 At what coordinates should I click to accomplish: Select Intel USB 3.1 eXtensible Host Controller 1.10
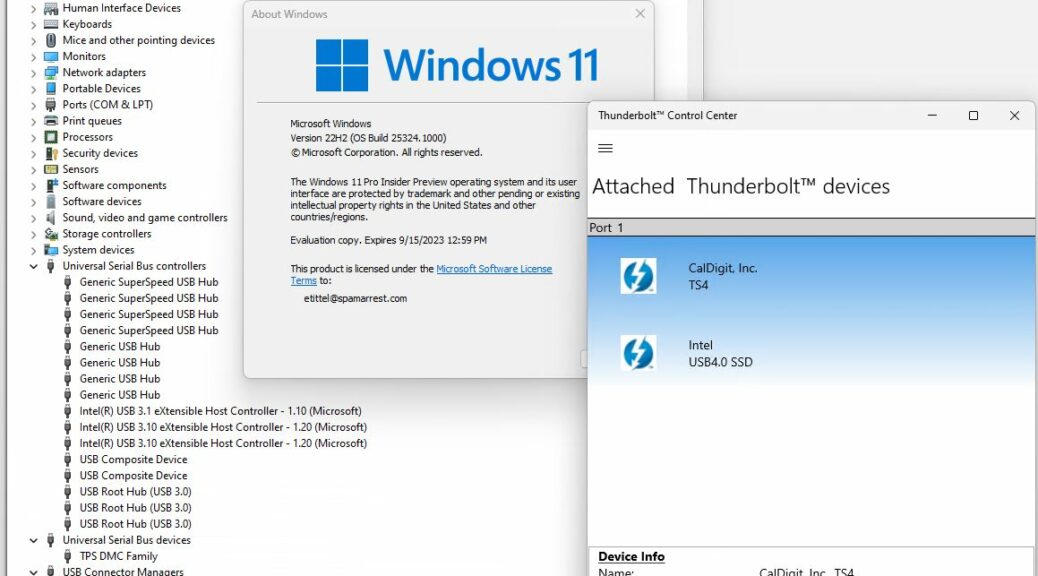point(220,411)
